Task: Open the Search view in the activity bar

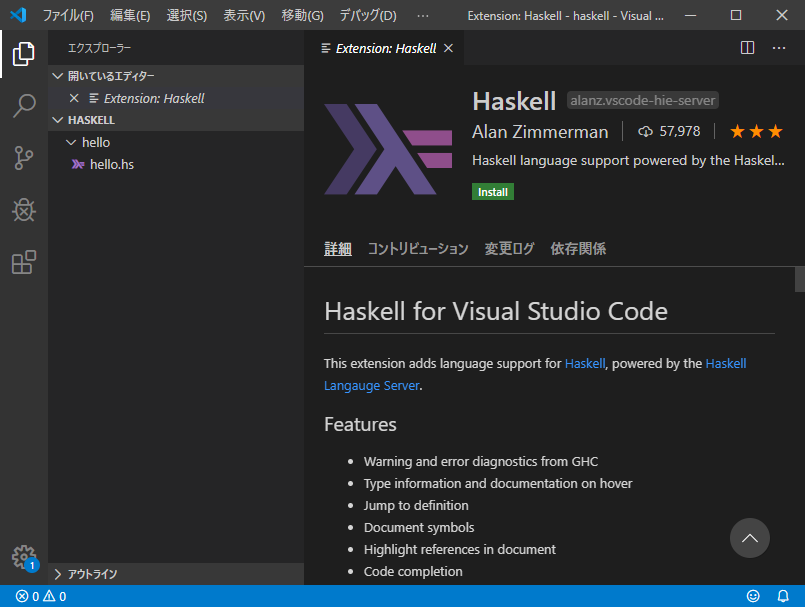Action: pyautogui.click(x=24, y=106)
